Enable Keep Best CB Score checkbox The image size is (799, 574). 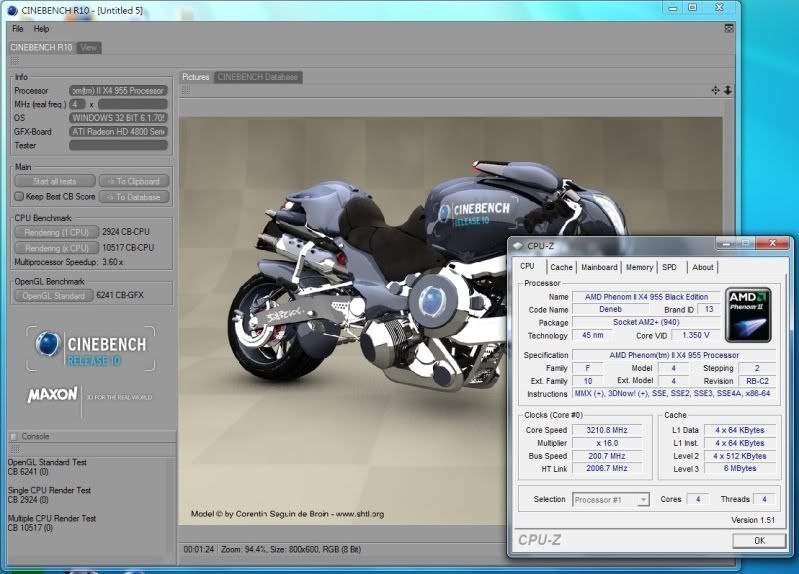tap(19, 196)
